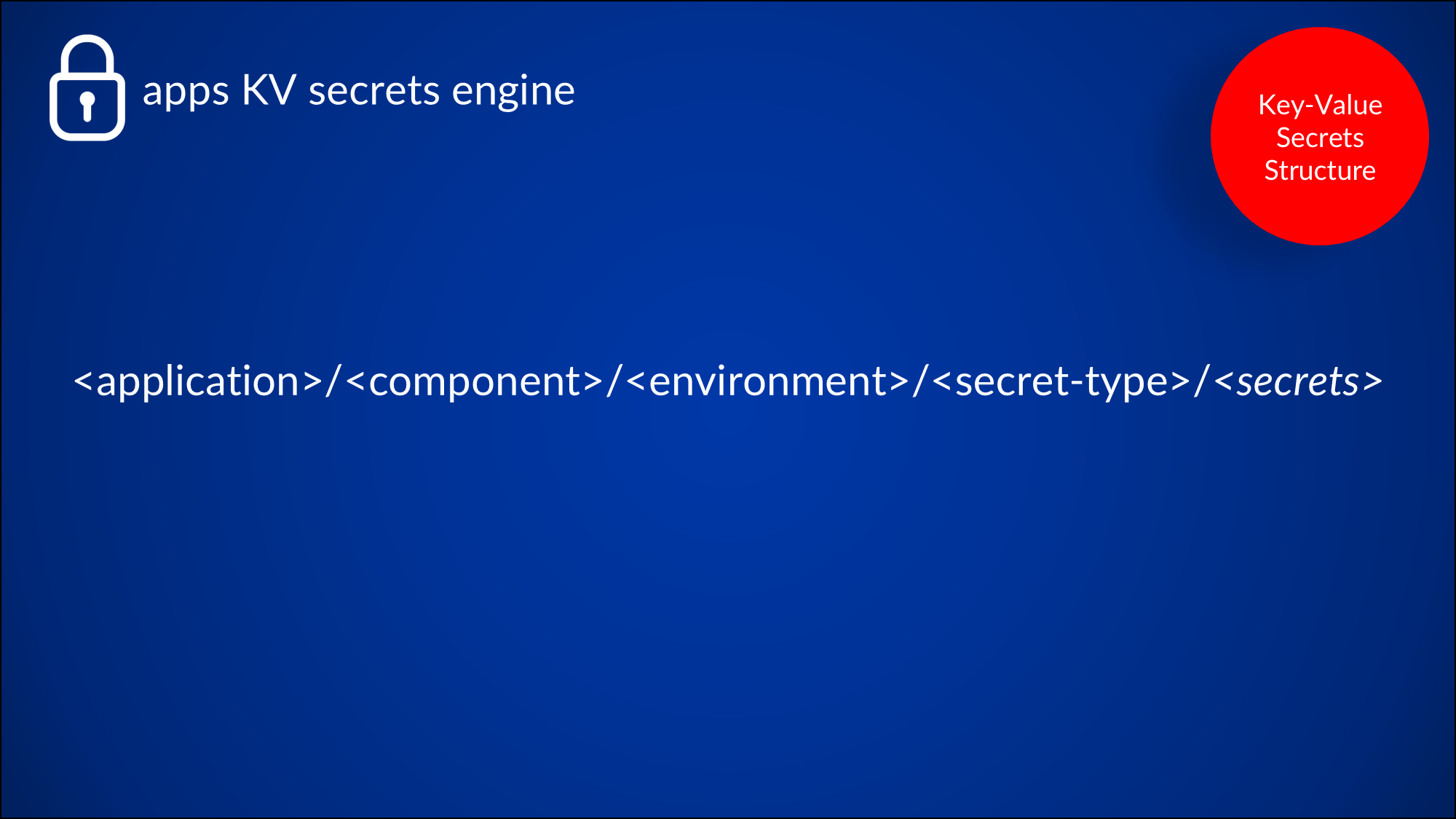Click "Secrets" inside the red circle
Screen dimensions: 1456x819
click(1320, 138)
